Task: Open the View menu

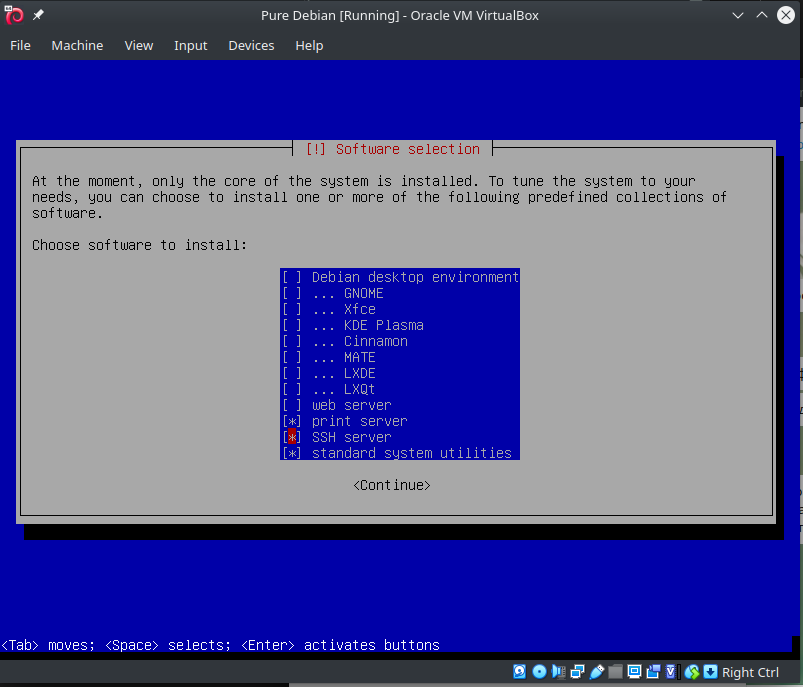Action: click(x=139, y=46)
